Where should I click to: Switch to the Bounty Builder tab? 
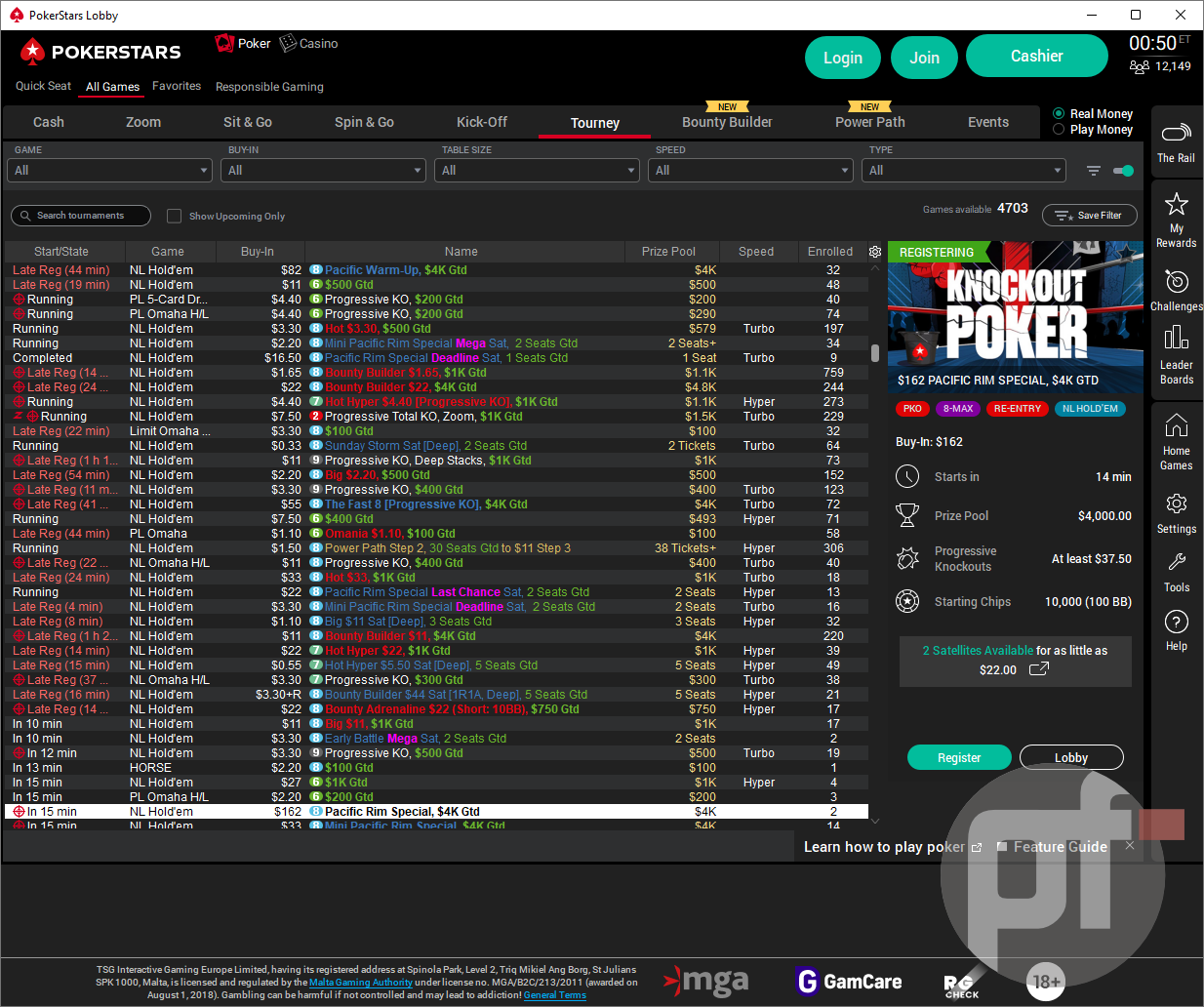click(727, 122)
